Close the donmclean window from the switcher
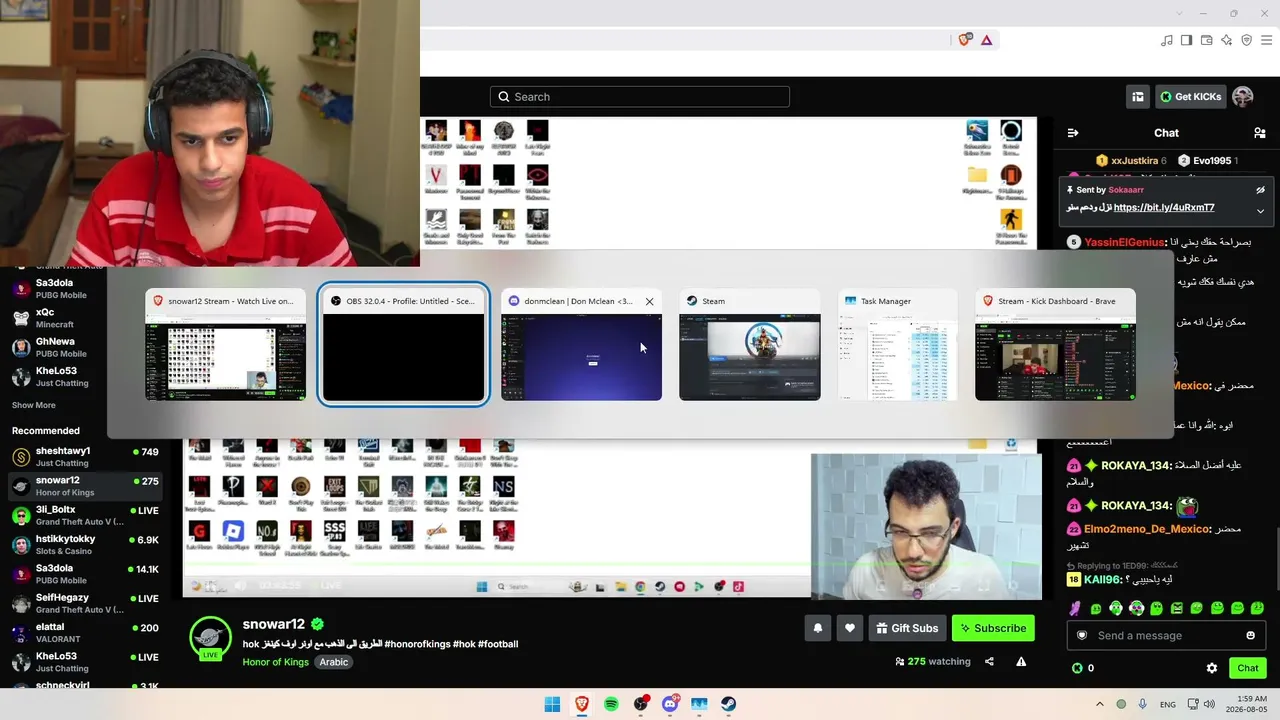The image size is (1280, 720). [x=649, y=301]
